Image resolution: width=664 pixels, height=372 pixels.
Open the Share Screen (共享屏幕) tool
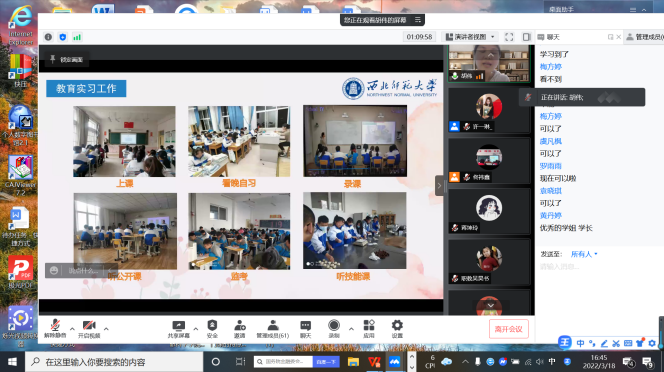tap(178, 329)
